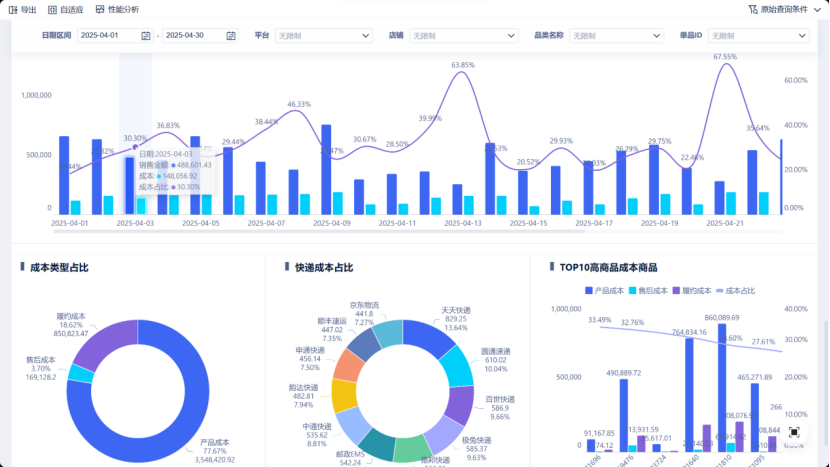Click the 860,089.69 bar label
Image resolution: width=830 pixels, height=467 pixels.
click(x=721, y=318)
